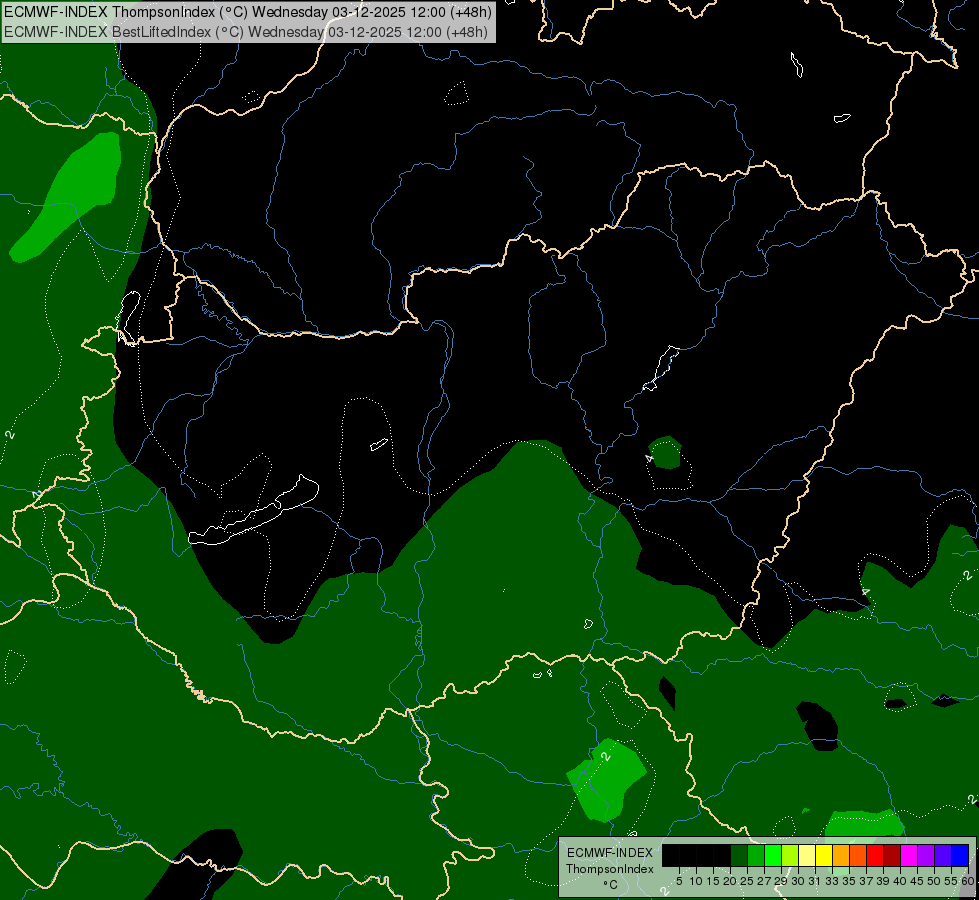Screen dimensions: 979x900
Task: Click the legend value label 33
Action: (x=832, y=881)
